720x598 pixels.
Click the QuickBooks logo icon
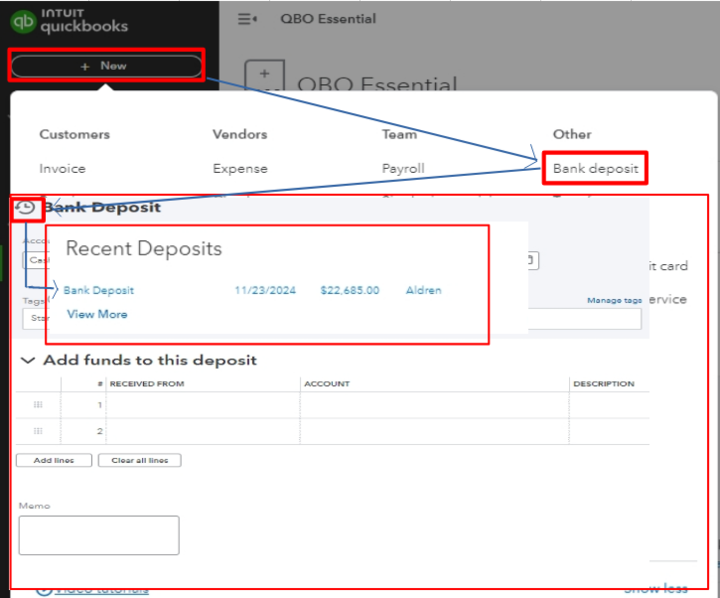(23, 22)
